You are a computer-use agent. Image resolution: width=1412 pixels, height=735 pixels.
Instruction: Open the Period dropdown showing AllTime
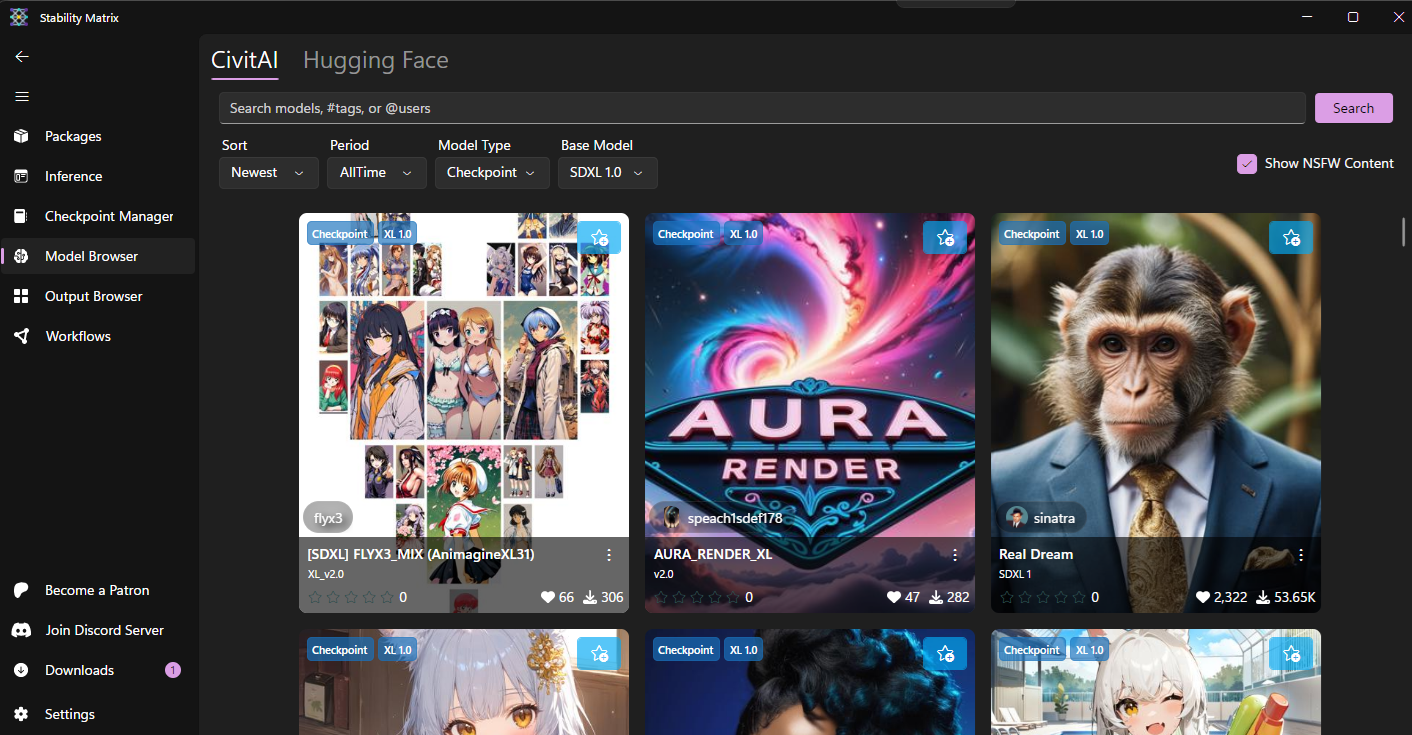pos(376,173)
